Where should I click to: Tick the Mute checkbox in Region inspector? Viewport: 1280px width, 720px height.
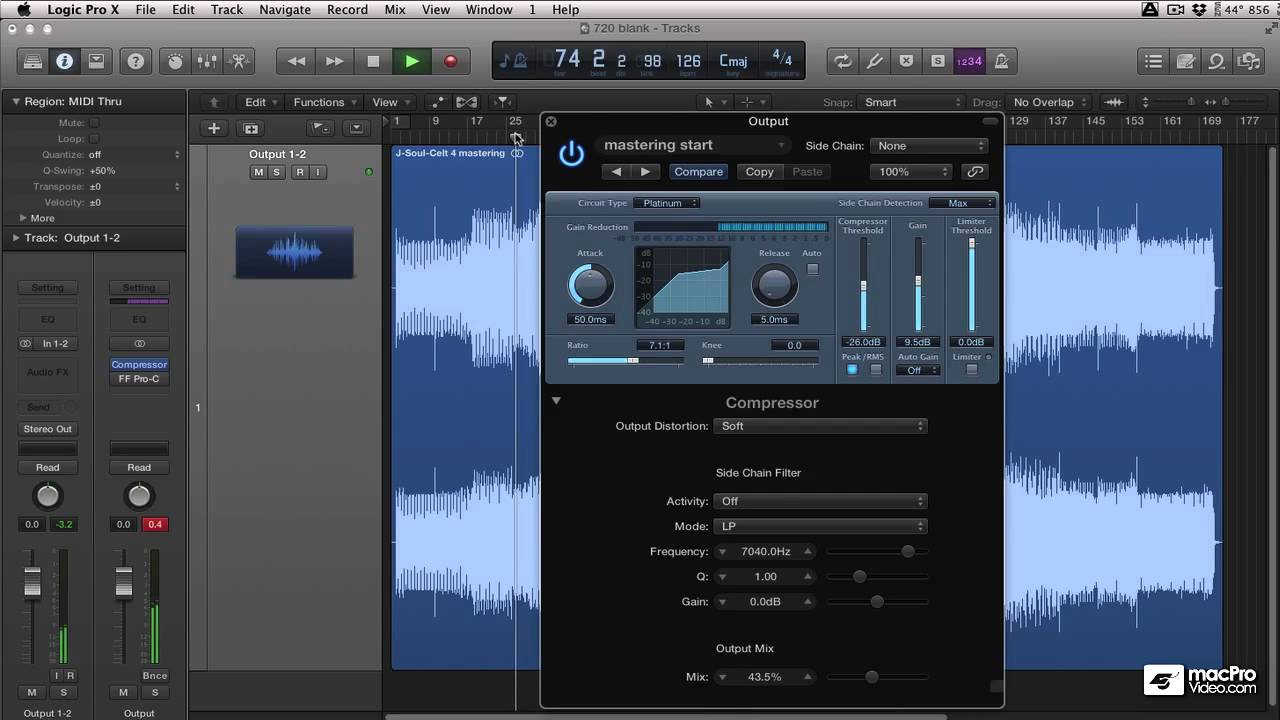pyautogui.click(x=94, y=123)
